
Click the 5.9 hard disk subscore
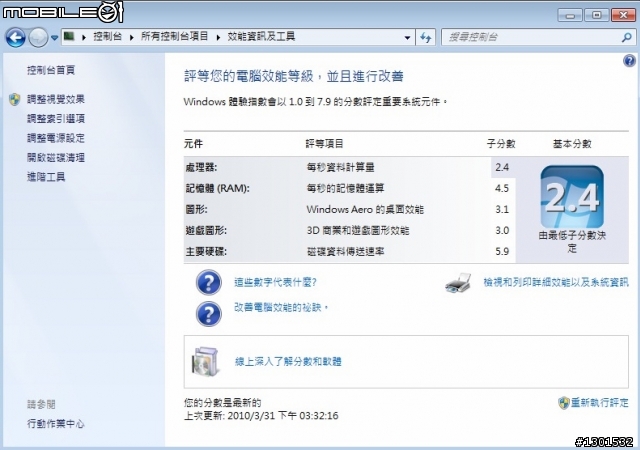(x=502, y=252)
